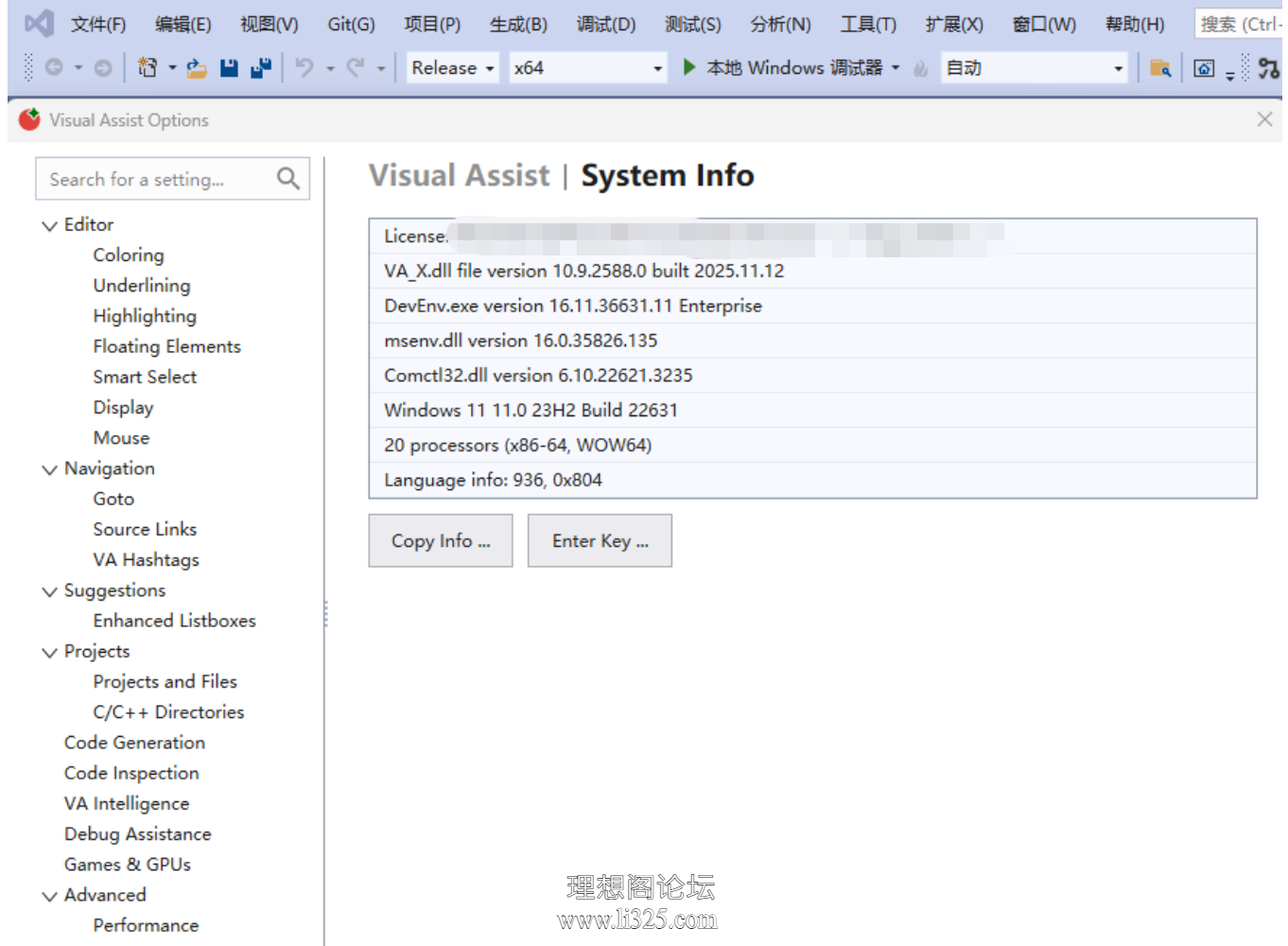This screenshot has width=1288, height=946.
Task: Click the Enter Key button
Action: tap(600, 540)
